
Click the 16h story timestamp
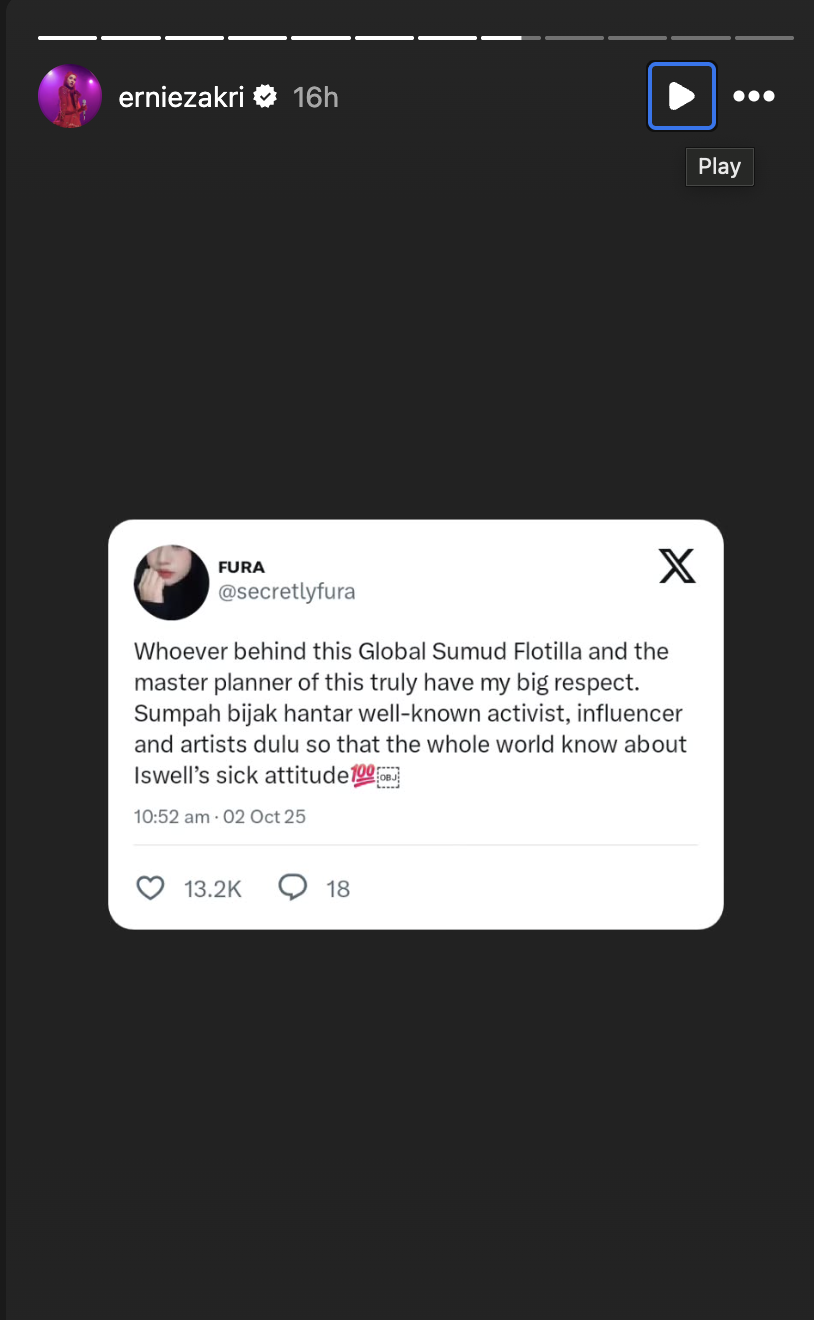coord(316,97)
